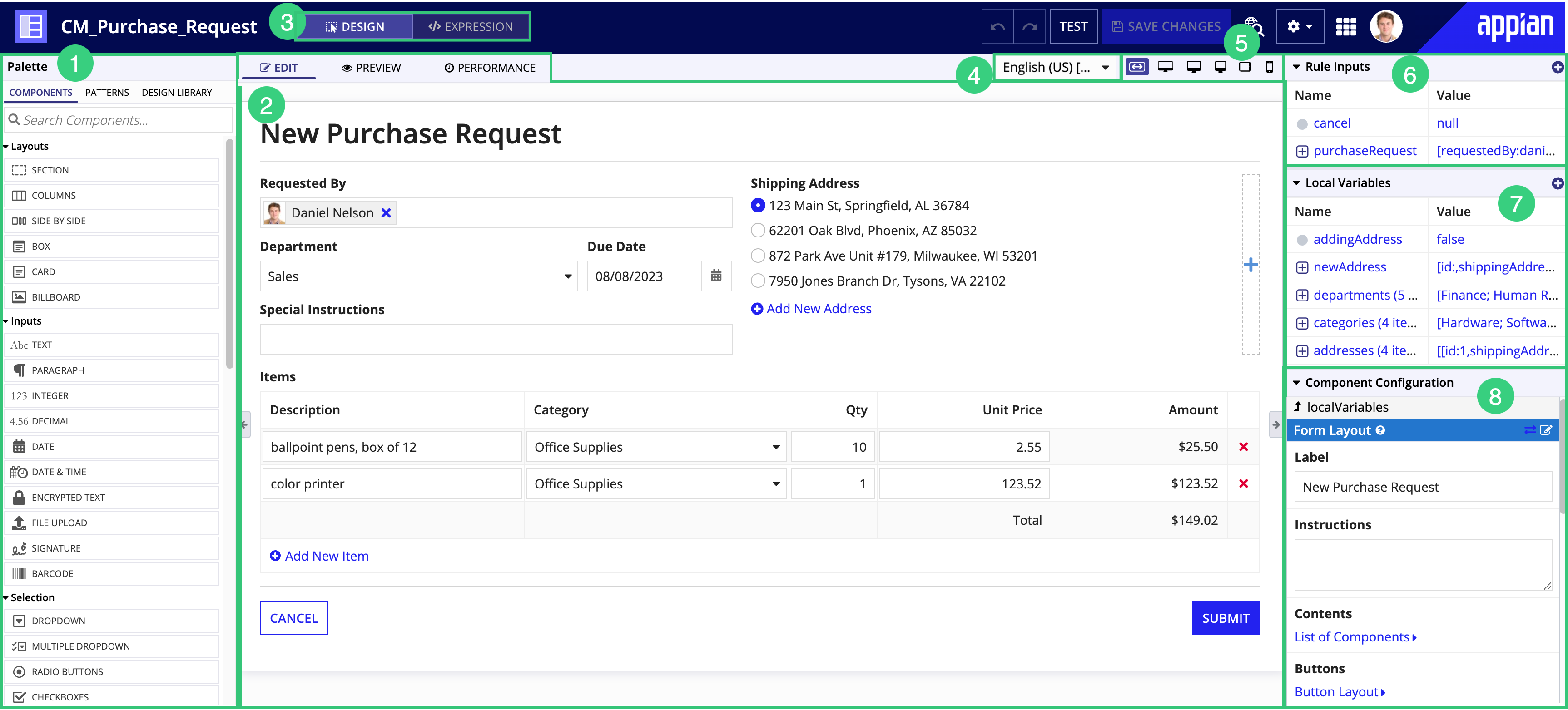Image resolution: width=1568 pixels, height=710 pixels.
Task: Click the undo arrow icon
Action: click(x=1000, y=27)
